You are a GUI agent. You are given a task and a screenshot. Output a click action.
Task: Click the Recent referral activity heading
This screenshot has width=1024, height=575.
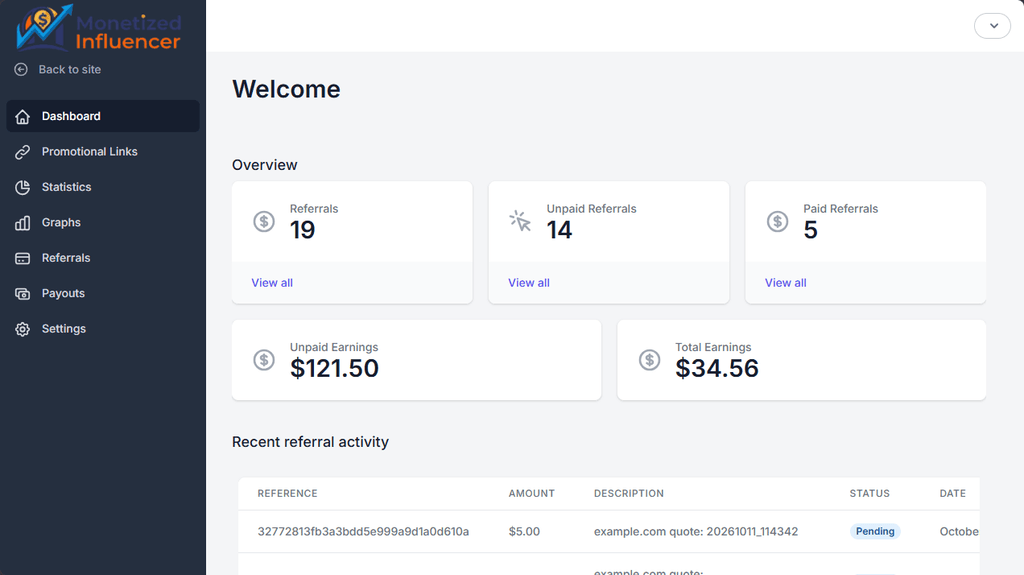[x=310, y=442]
